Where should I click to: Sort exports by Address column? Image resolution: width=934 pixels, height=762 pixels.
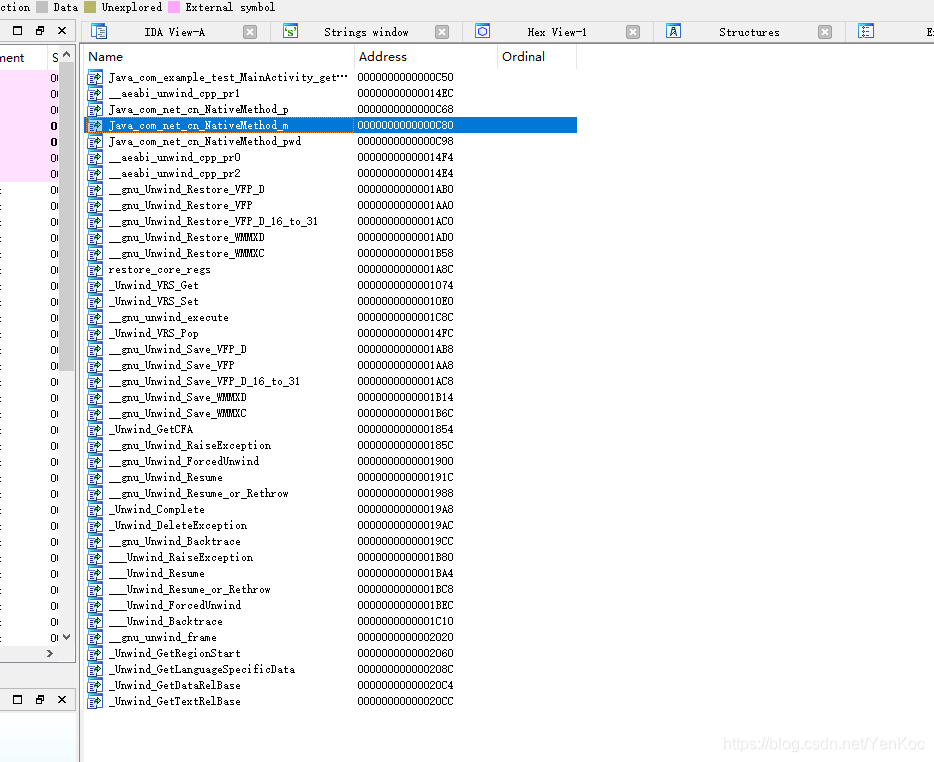pos(425,57)
